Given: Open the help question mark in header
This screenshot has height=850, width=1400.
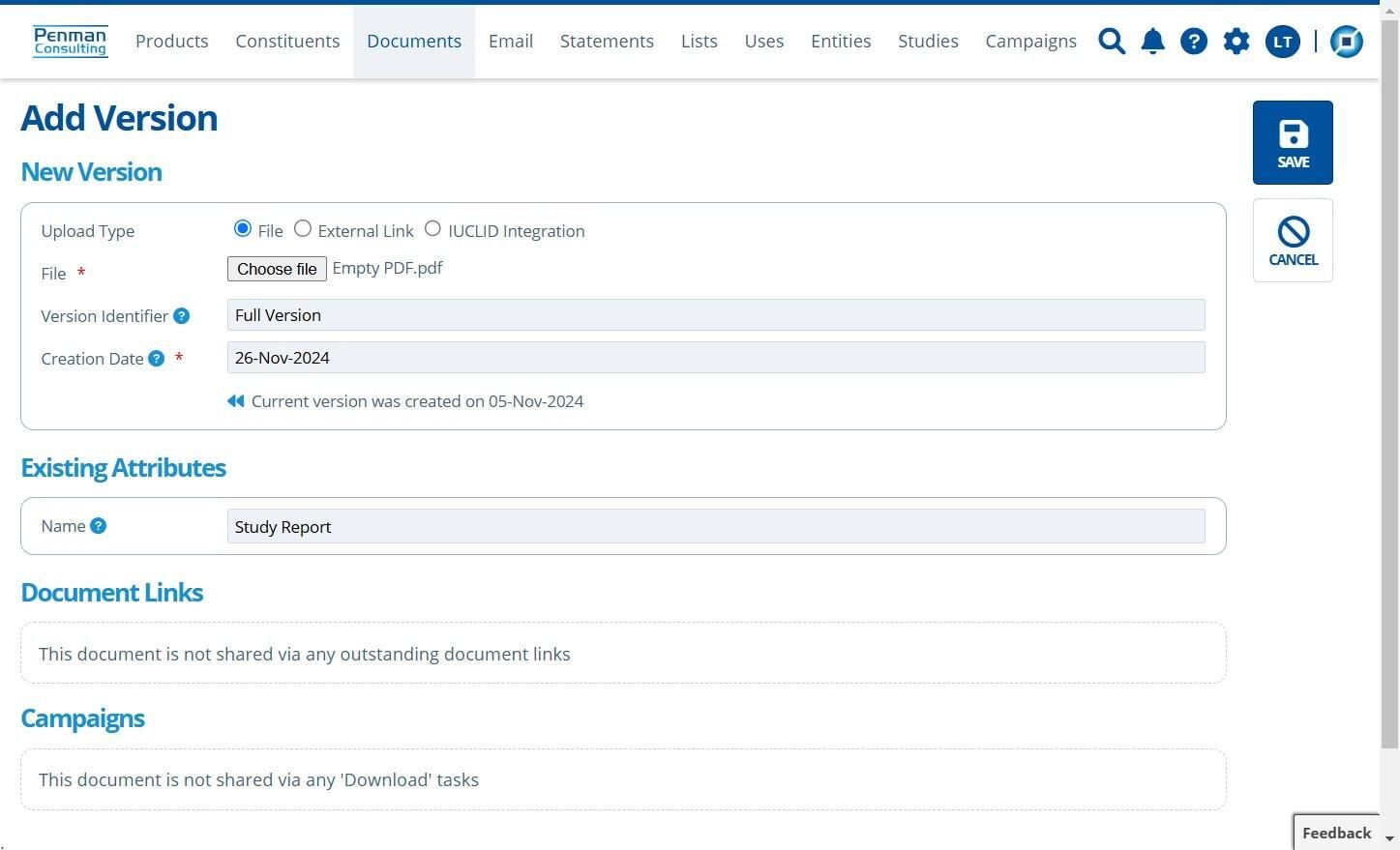Looking at the screenshot, I should coord(1194,42).
